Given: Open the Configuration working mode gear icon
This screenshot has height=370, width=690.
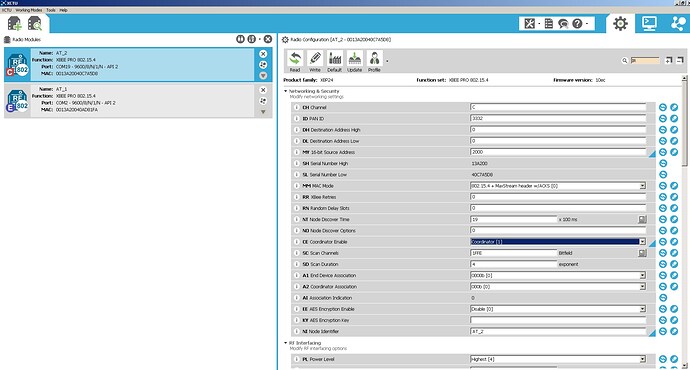Looking at the screenshot, I should tap(620, 23).
